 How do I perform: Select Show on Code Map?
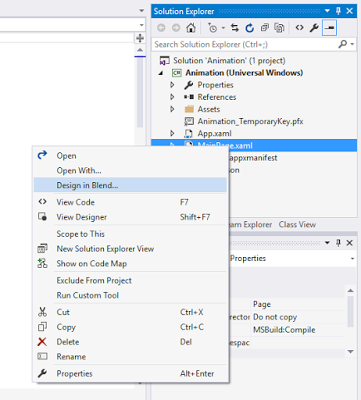tap(130, 264)
